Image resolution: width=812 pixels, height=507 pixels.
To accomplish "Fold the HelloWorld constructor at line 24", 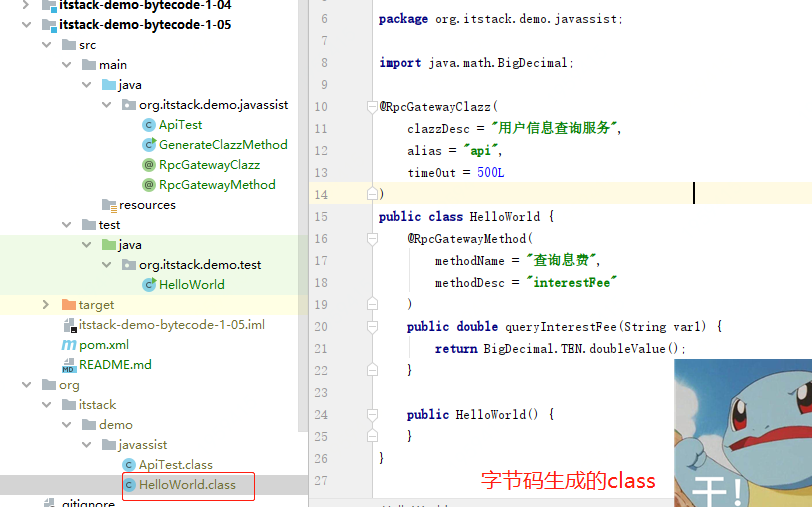I will coord(372,415).
